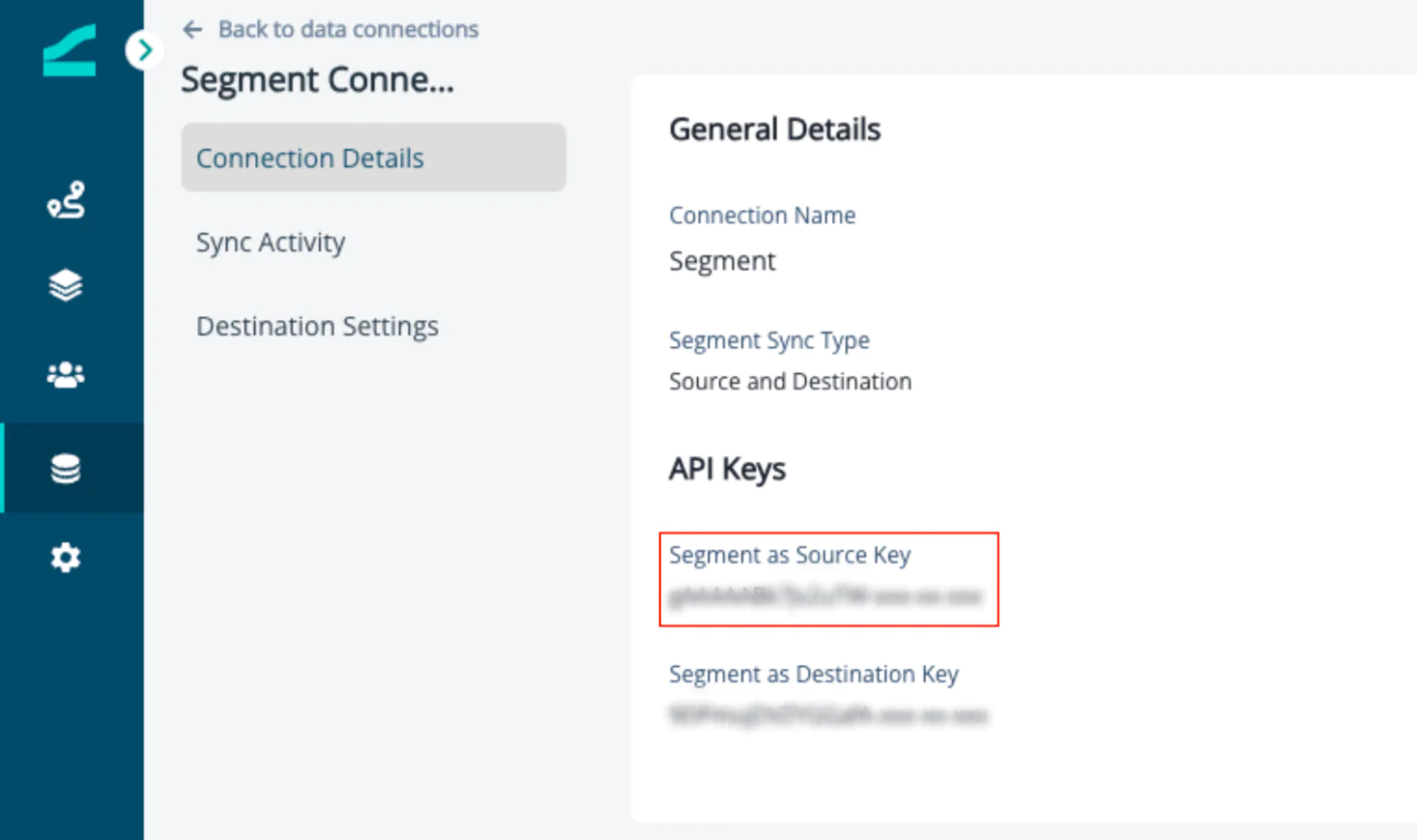1417x840 pixels.
Task: Follow the Back to data connections link
Action: point(349,29)
